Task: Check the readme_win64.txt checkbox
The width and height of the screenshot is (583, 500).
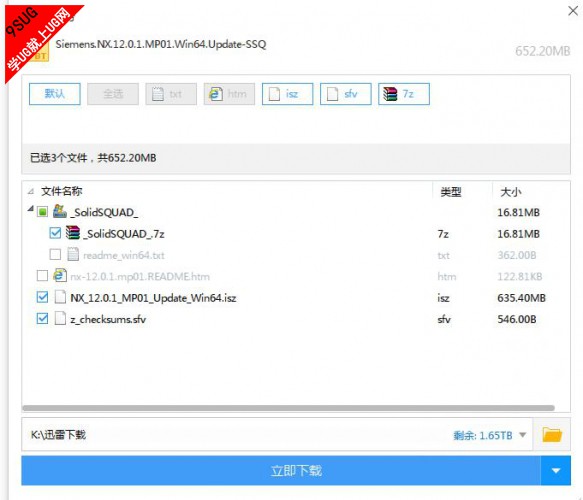Action: coord(55,255)
